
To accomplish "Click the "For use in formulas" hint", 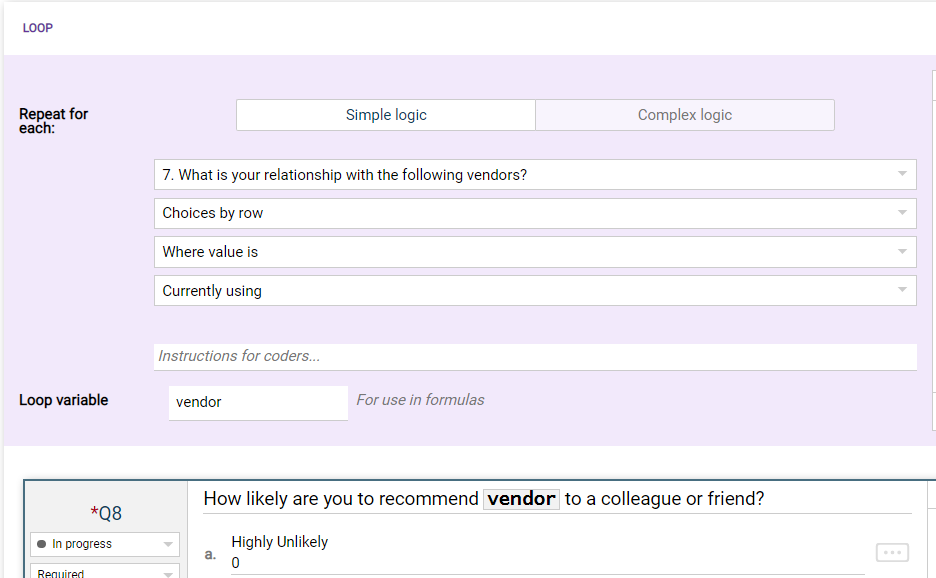I will click(x=420, y=400).
